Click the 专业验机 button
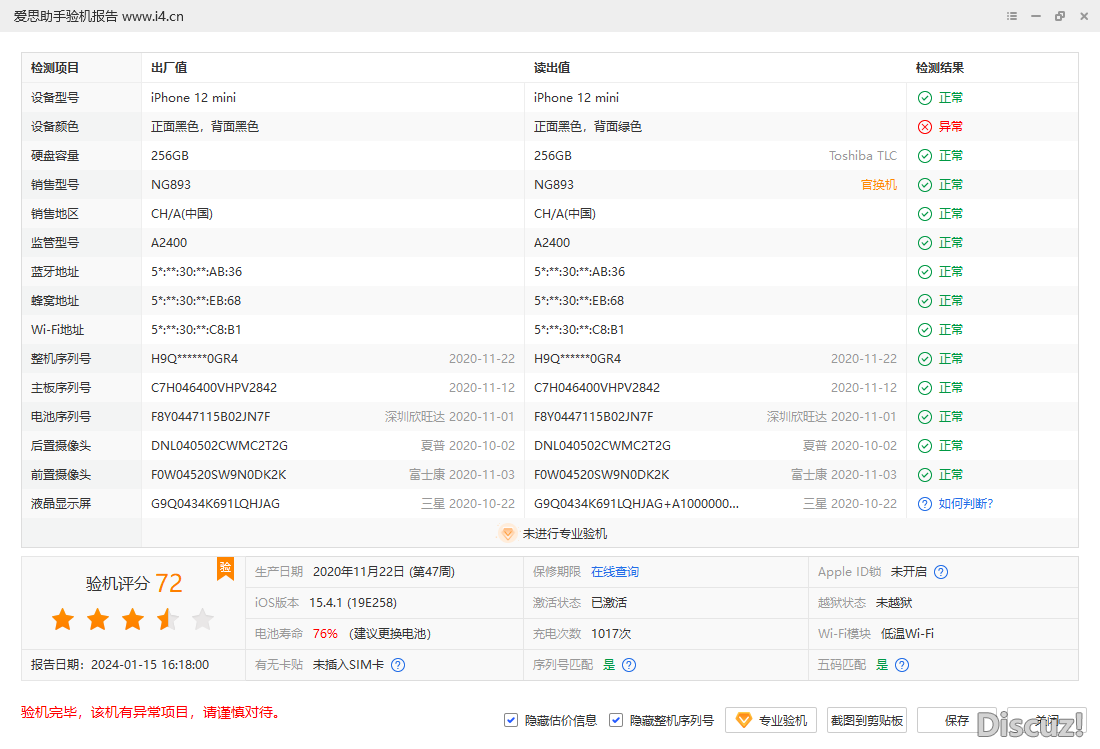Image resolution: width=1100 pixels, height=749 pixels. [771, 720]
